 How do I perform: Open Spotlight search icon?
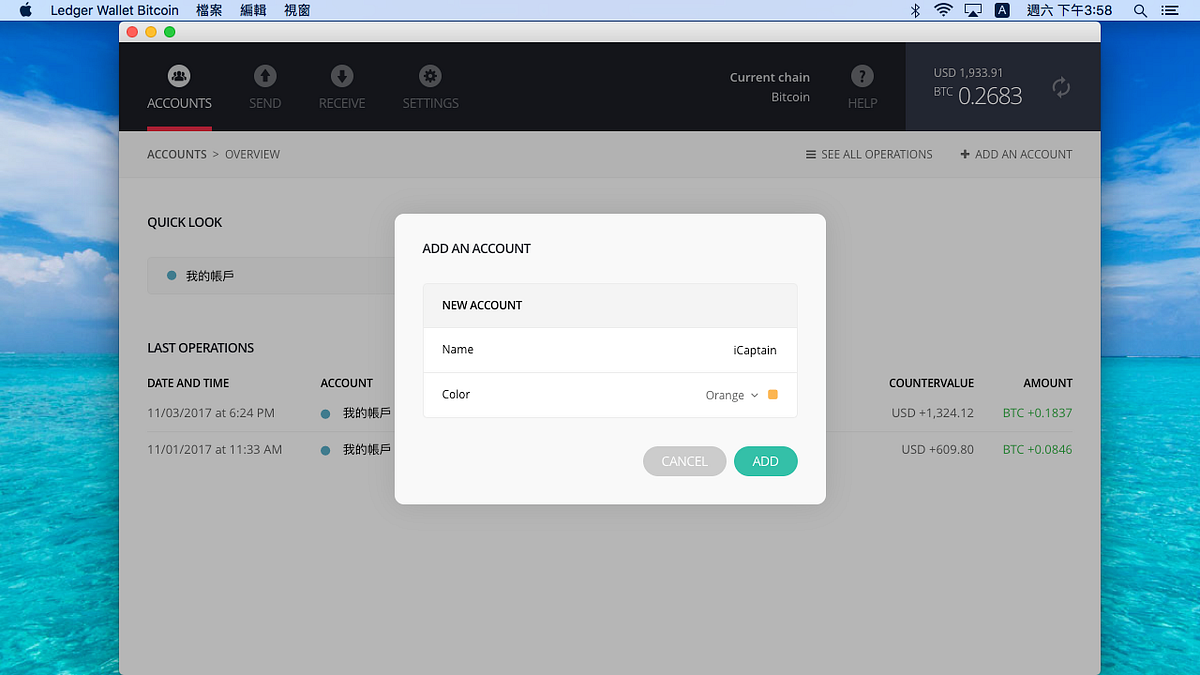(x=1140, y=10)
